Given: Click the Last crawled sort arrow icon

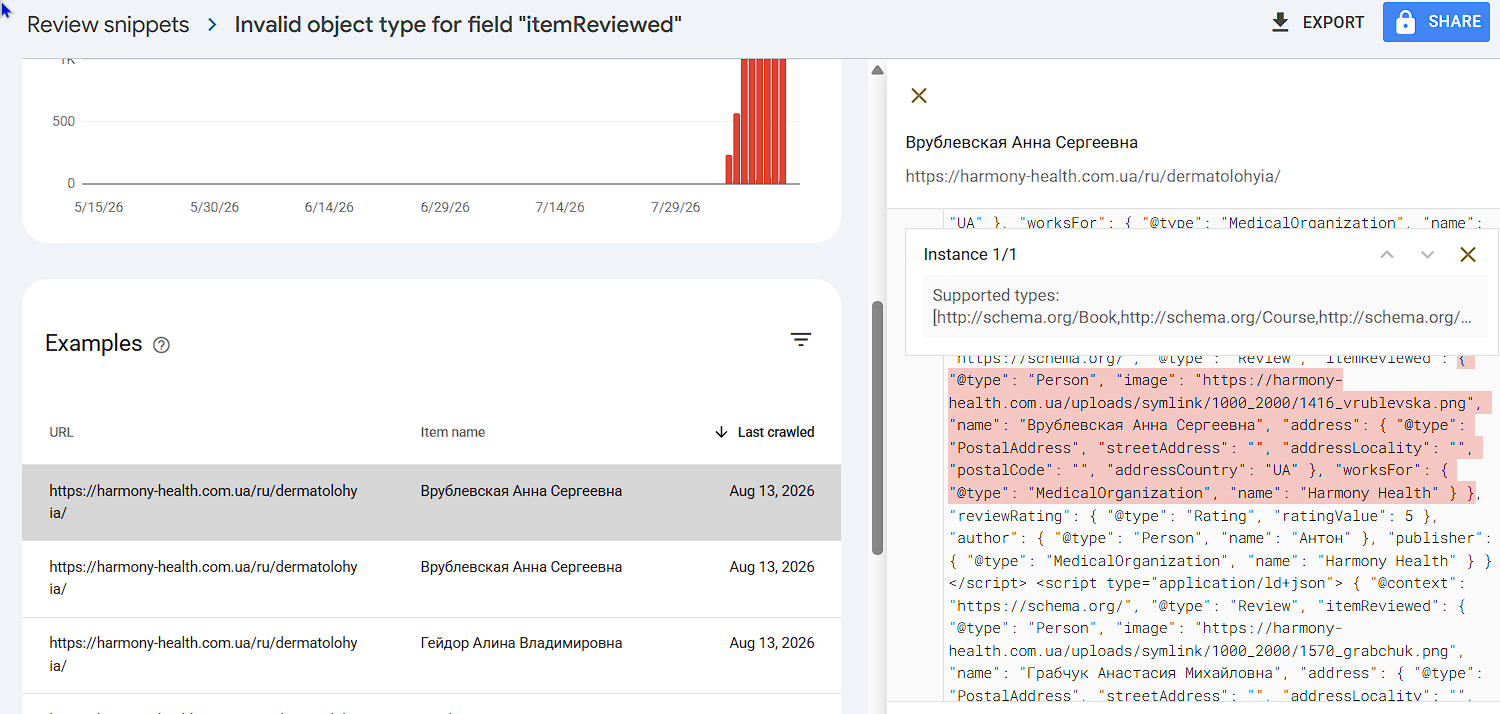Looking at the screenshot, I should click(x=721, y=432).
